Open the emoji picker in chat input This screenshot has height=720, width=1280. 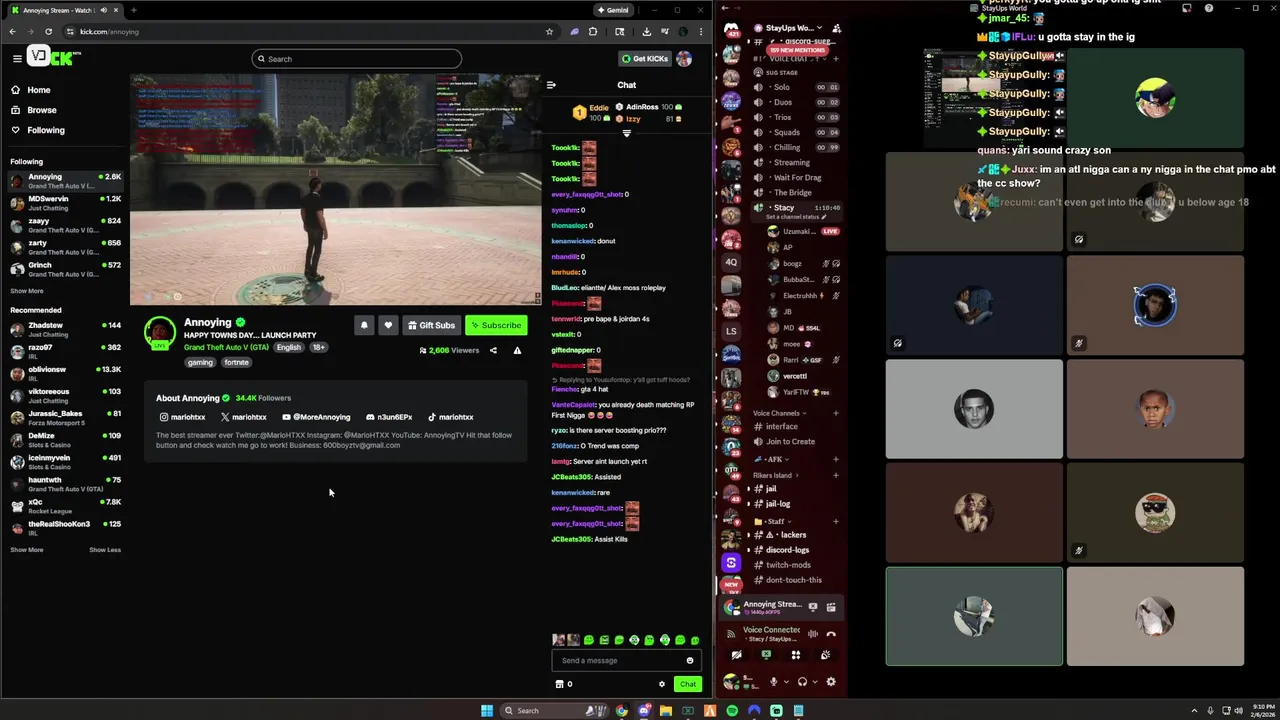point(689,660)
